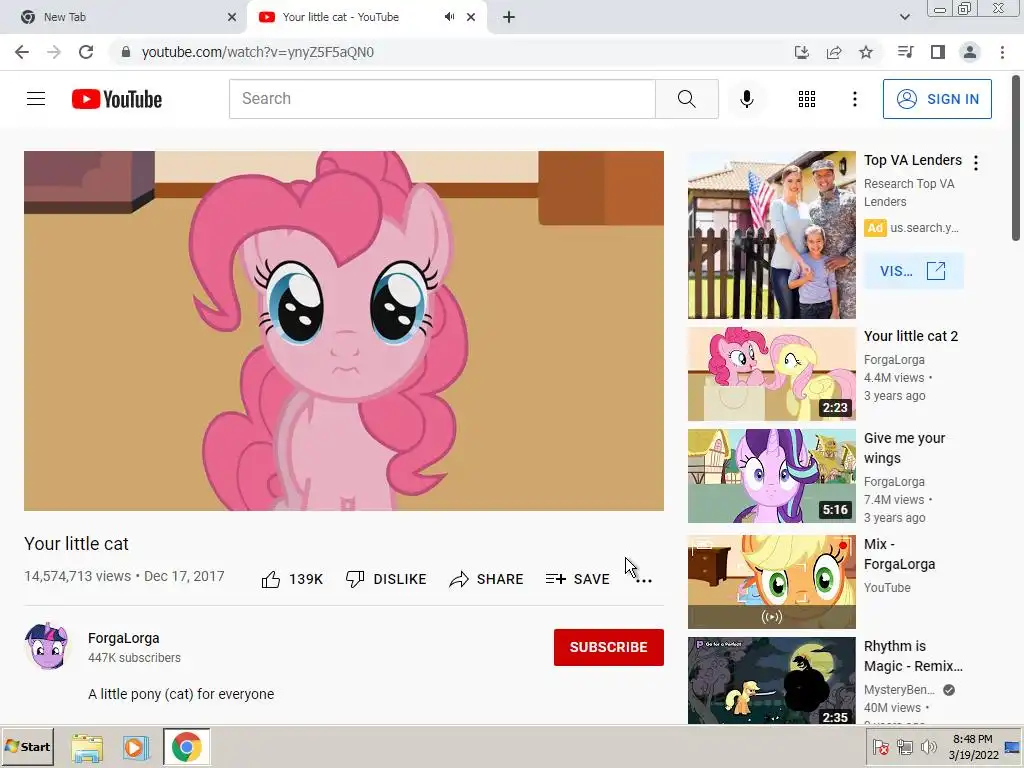Screen dimensions: 1024x768
Task: Click the address bar URL
Action: [x=257, y=52]
